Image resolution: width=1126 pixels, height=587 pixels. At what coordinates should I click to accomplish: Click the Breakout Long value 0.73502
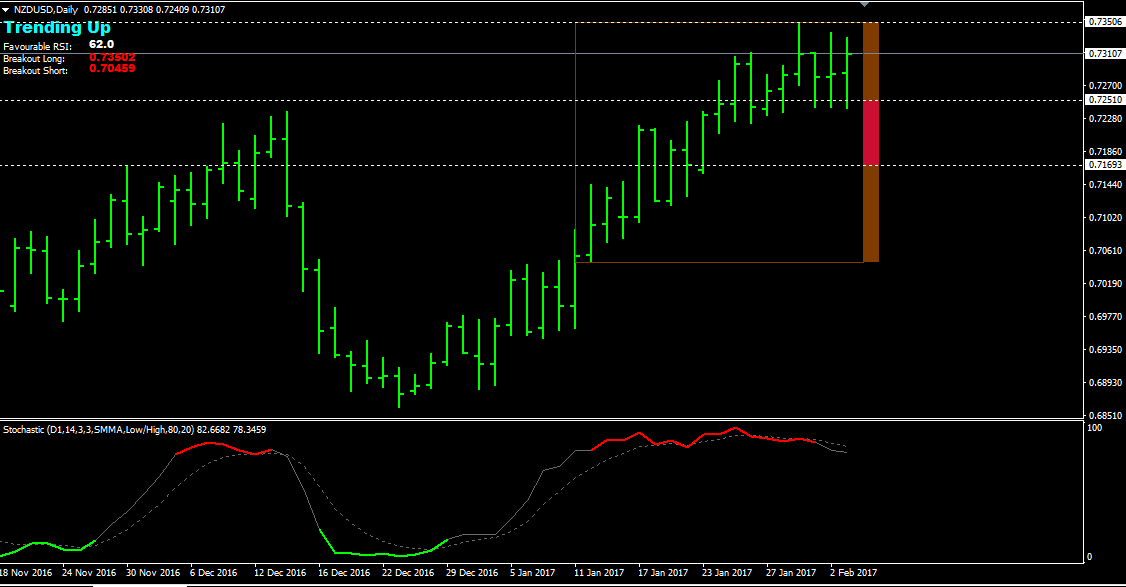click(x=112, y=58)
